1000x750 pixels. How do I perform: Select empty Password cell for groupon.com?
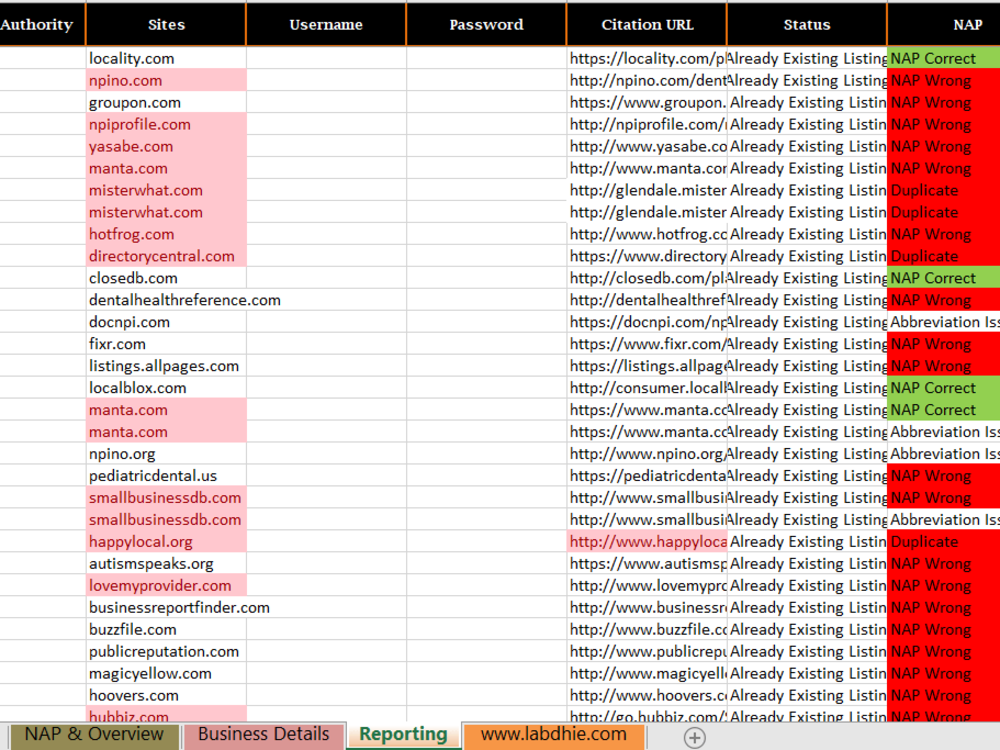point(486,103)
